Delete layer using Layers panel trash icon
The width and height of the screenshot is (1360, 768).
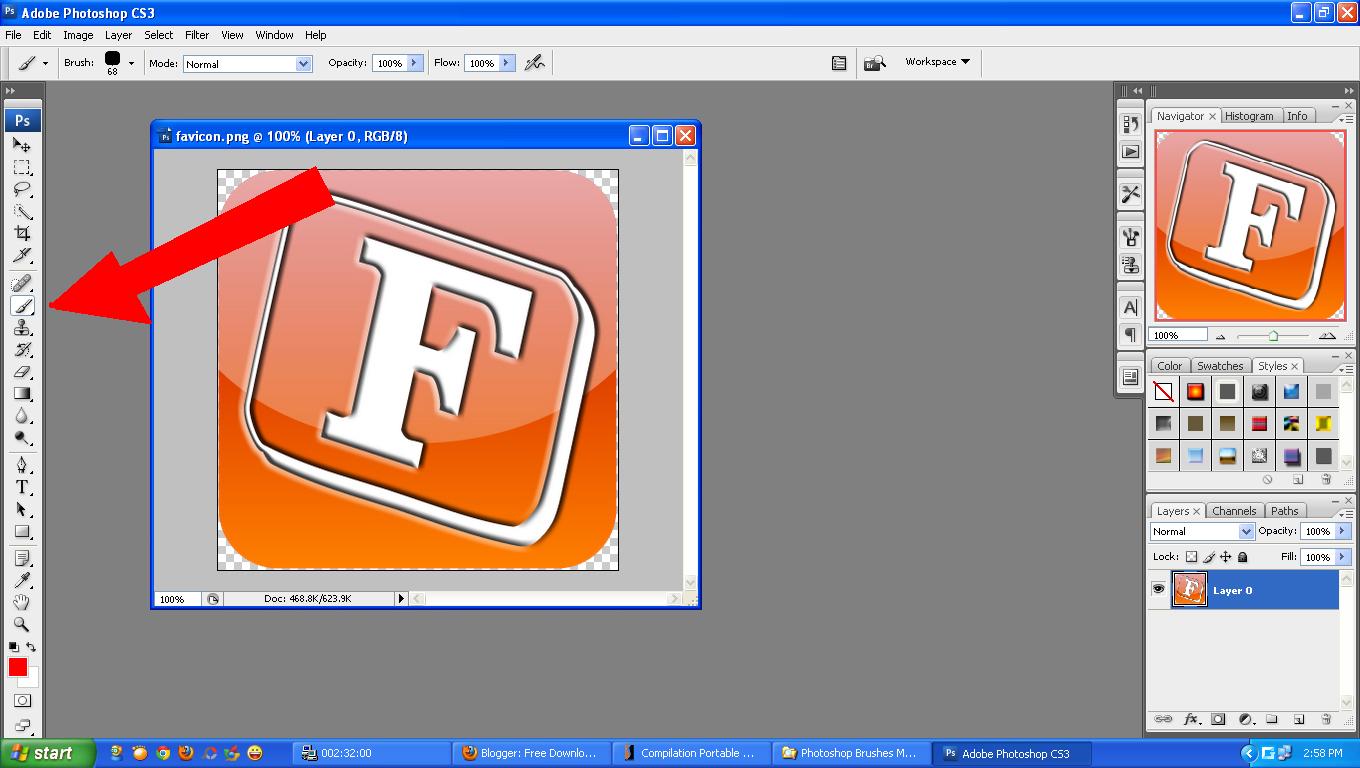[x=1326, y=719]
